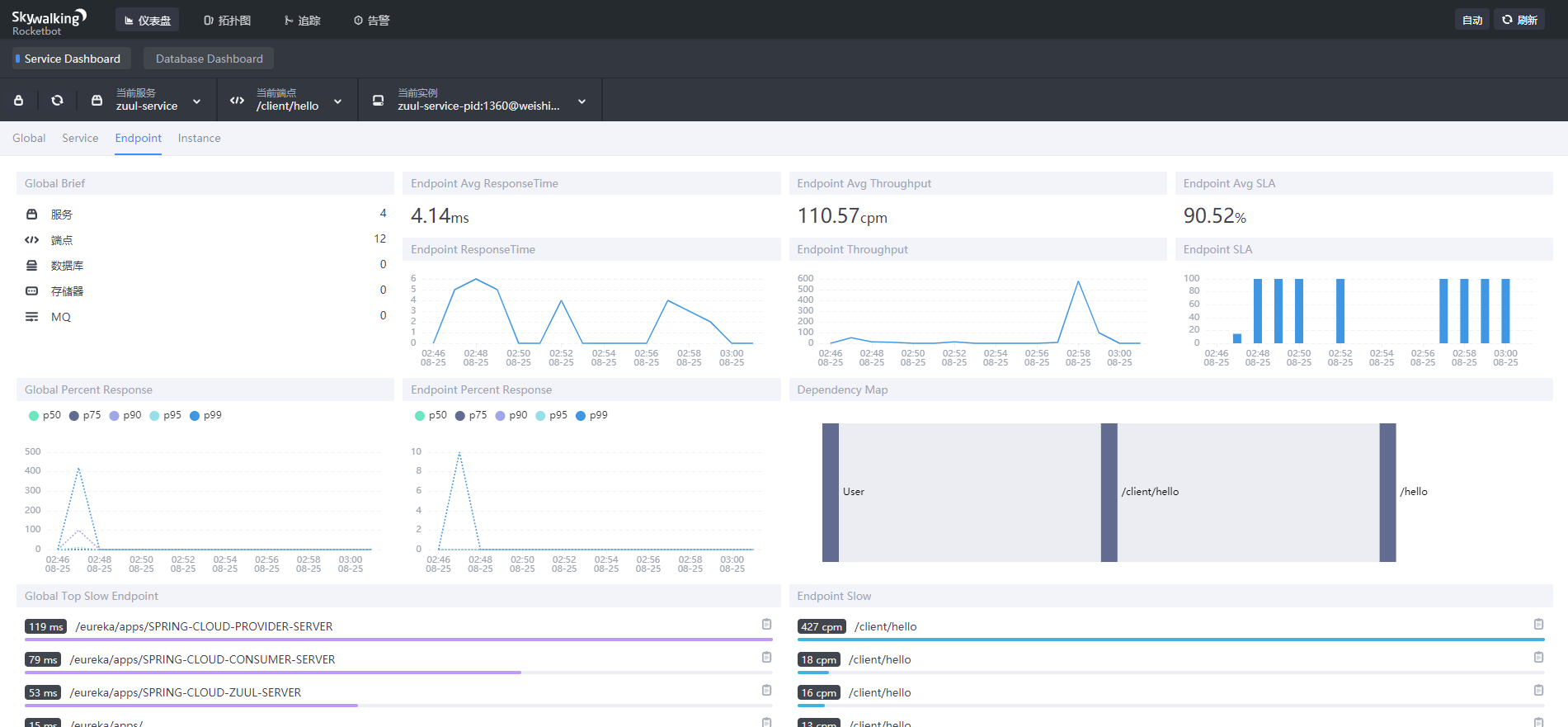Click the 刷新 refresh button
This screenshot has height=727, width=1568.
pyautogui.click(x=1519, y=20)
